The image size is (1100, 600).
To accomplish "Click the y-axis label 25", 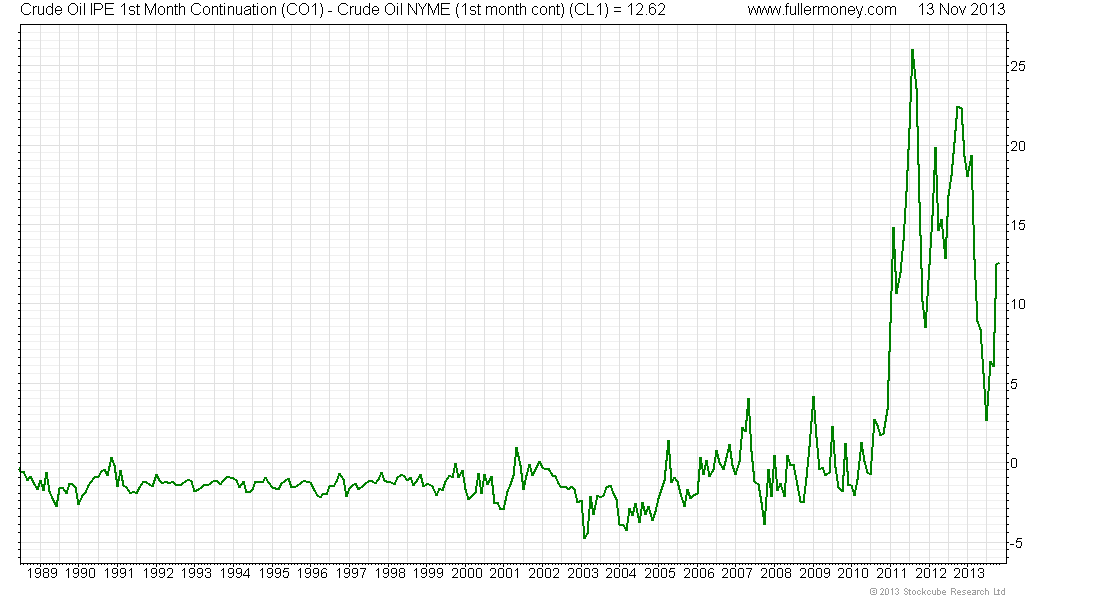I will tap(1017, 66).
